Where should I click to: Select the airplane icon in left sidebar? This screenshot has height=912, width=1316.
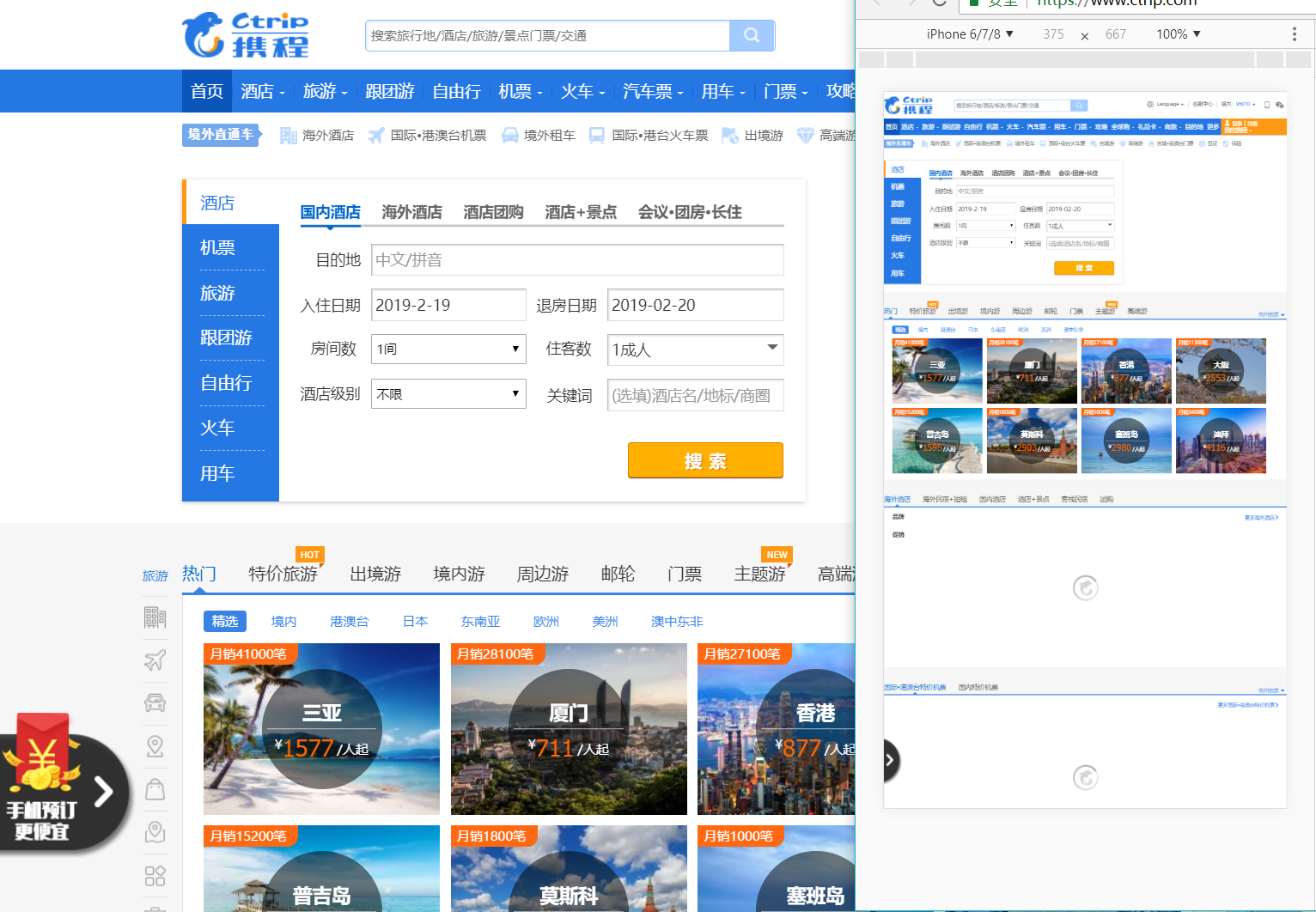pyautogui.click(x=155, y=660)
